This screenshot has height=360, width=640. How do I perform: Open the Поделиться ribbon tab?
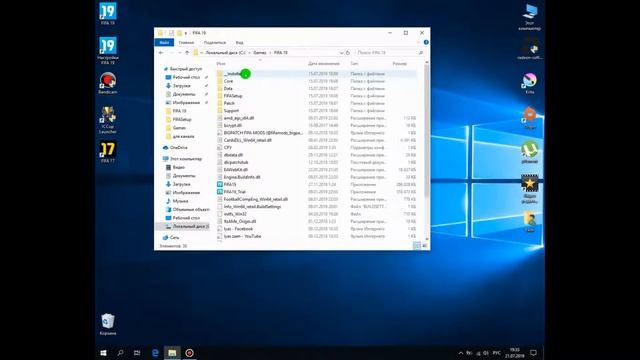(215, 42)
